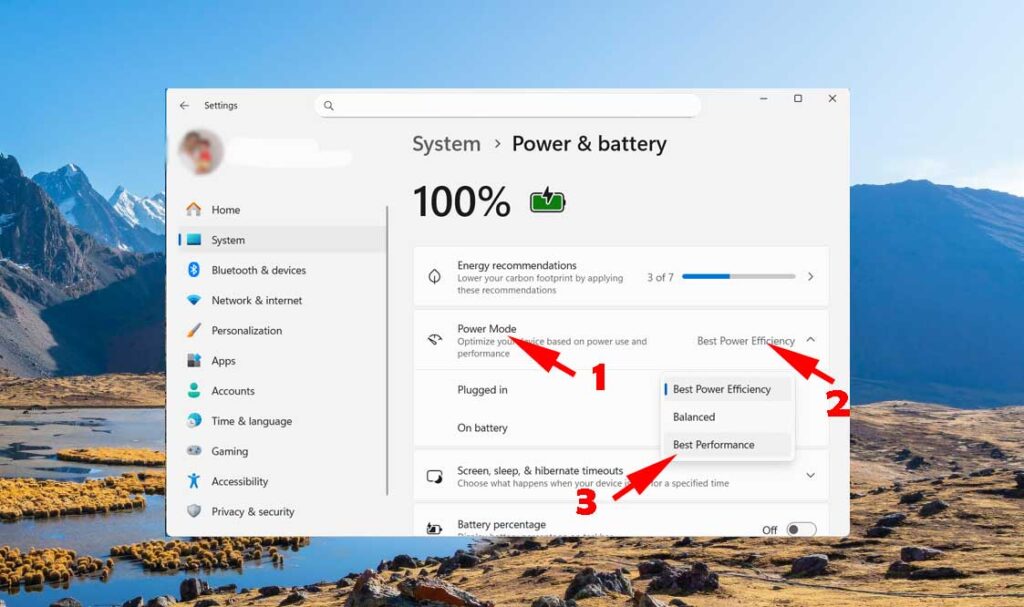This screenshot has width=1024, height=607.
Task: Click the Settings search box
Action: click(508, 105)
